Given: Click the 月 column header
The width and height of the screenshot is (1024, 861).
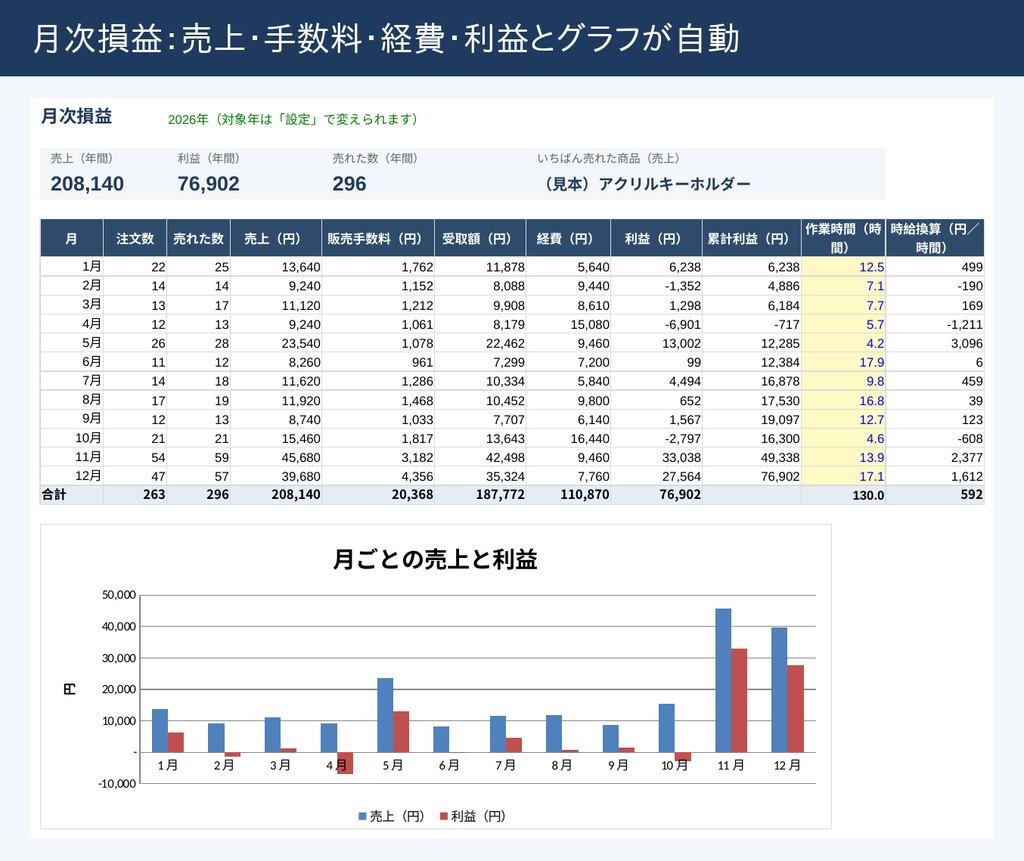Looking at the screenshot, I should pyautogui.click(x=71, y=238).
